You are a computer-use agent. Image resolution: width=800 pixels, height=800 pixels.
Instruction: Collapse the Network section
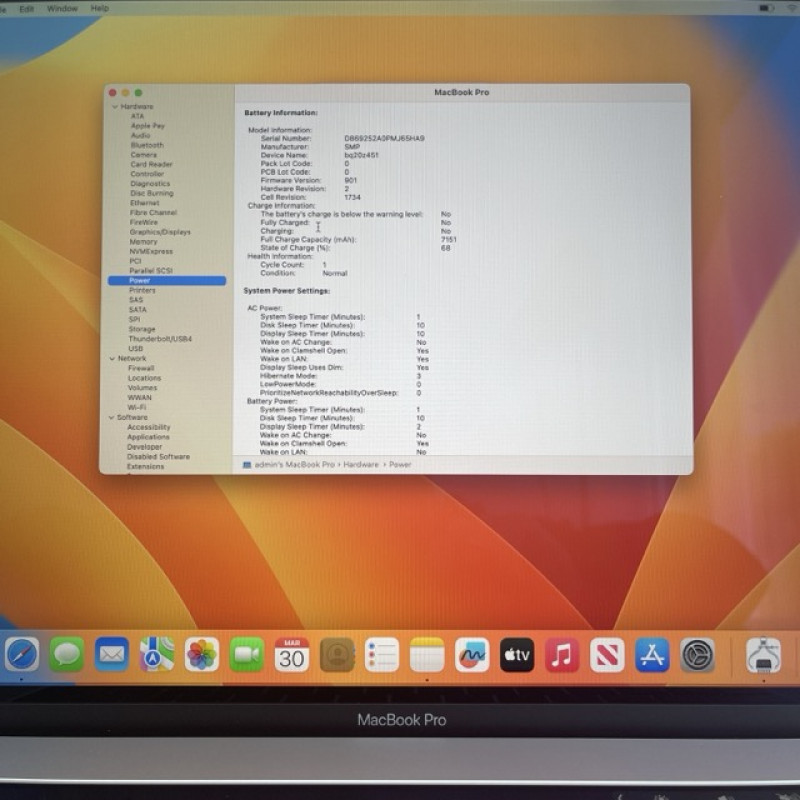point(112,359)
